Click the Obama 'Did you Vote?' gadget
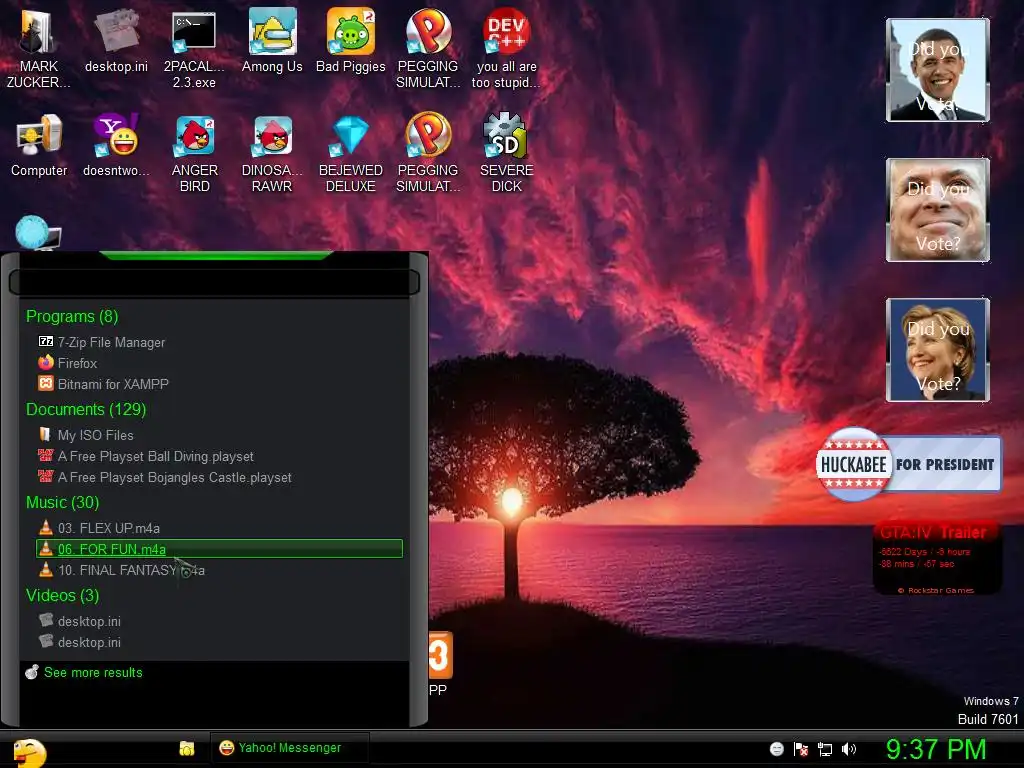The width and height of the screenshot is (1024, 768). pos(938,70)
